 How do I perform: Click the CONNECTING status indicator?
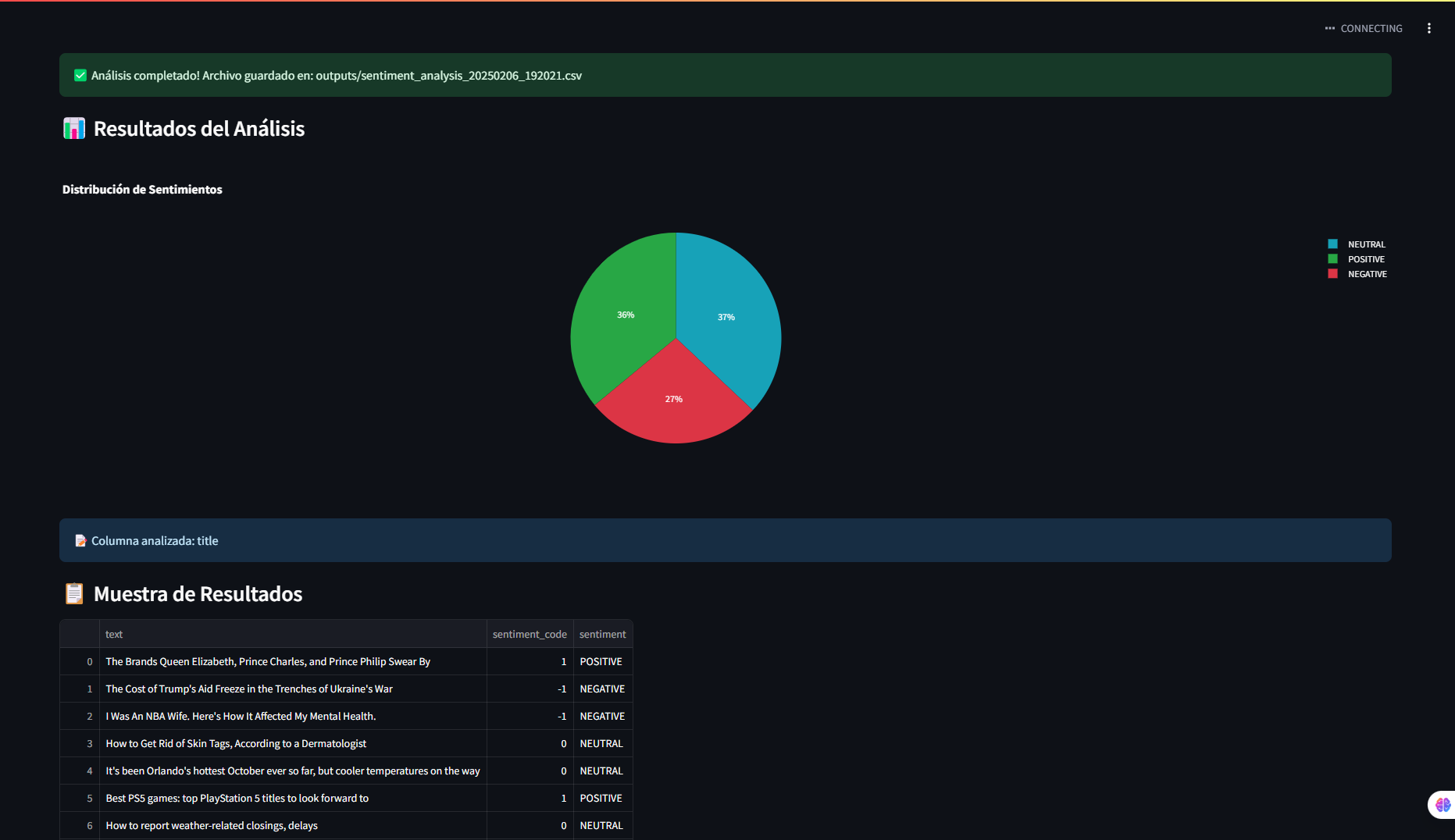(1364, 28)
